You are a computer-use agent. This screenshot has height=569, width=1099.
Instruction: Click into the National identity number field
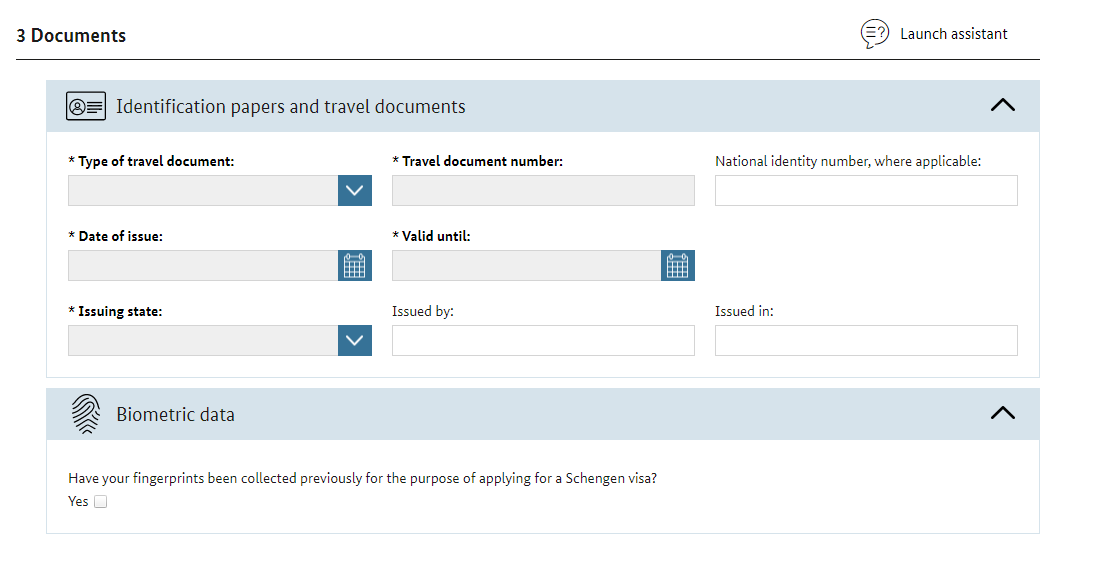tap(866, 191)
